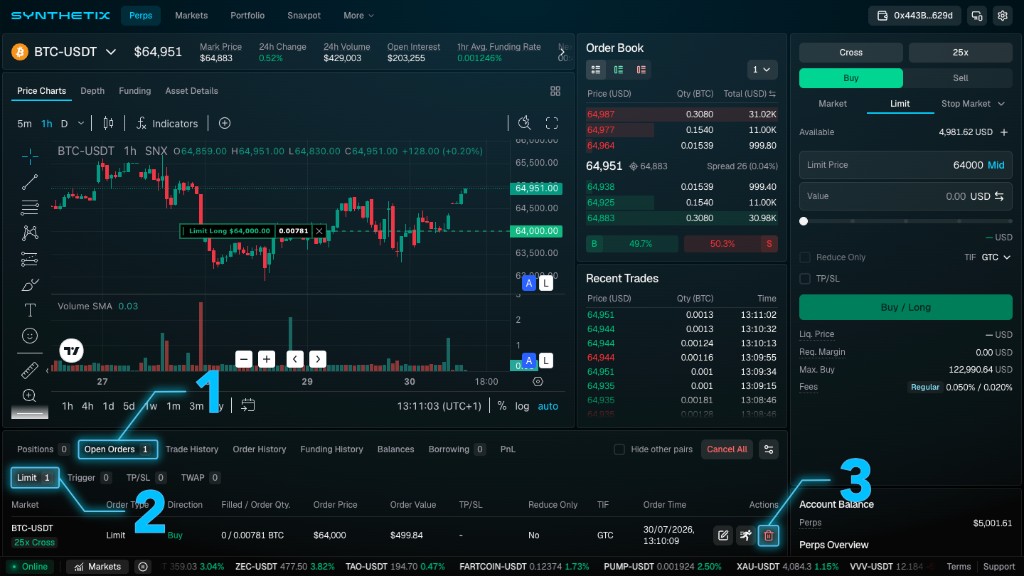1024x576 pixels.
Task: Swap value currency unit icon
Action: pyautogui.click(x=999, y=196)
